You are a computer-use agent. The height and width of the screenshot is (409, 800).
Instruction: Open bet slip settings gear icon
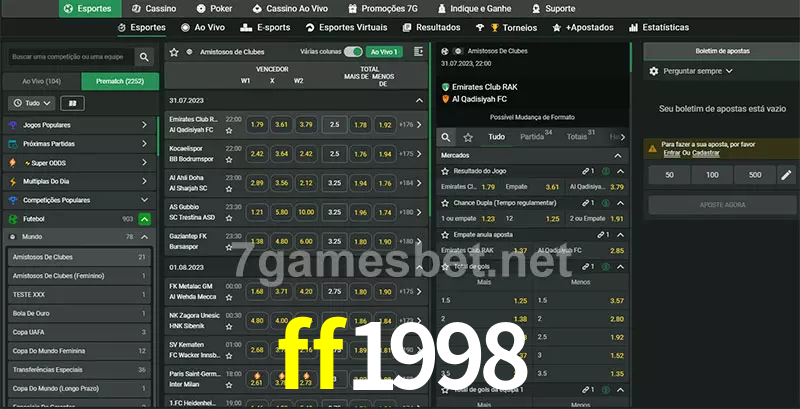tap(654, 71)
